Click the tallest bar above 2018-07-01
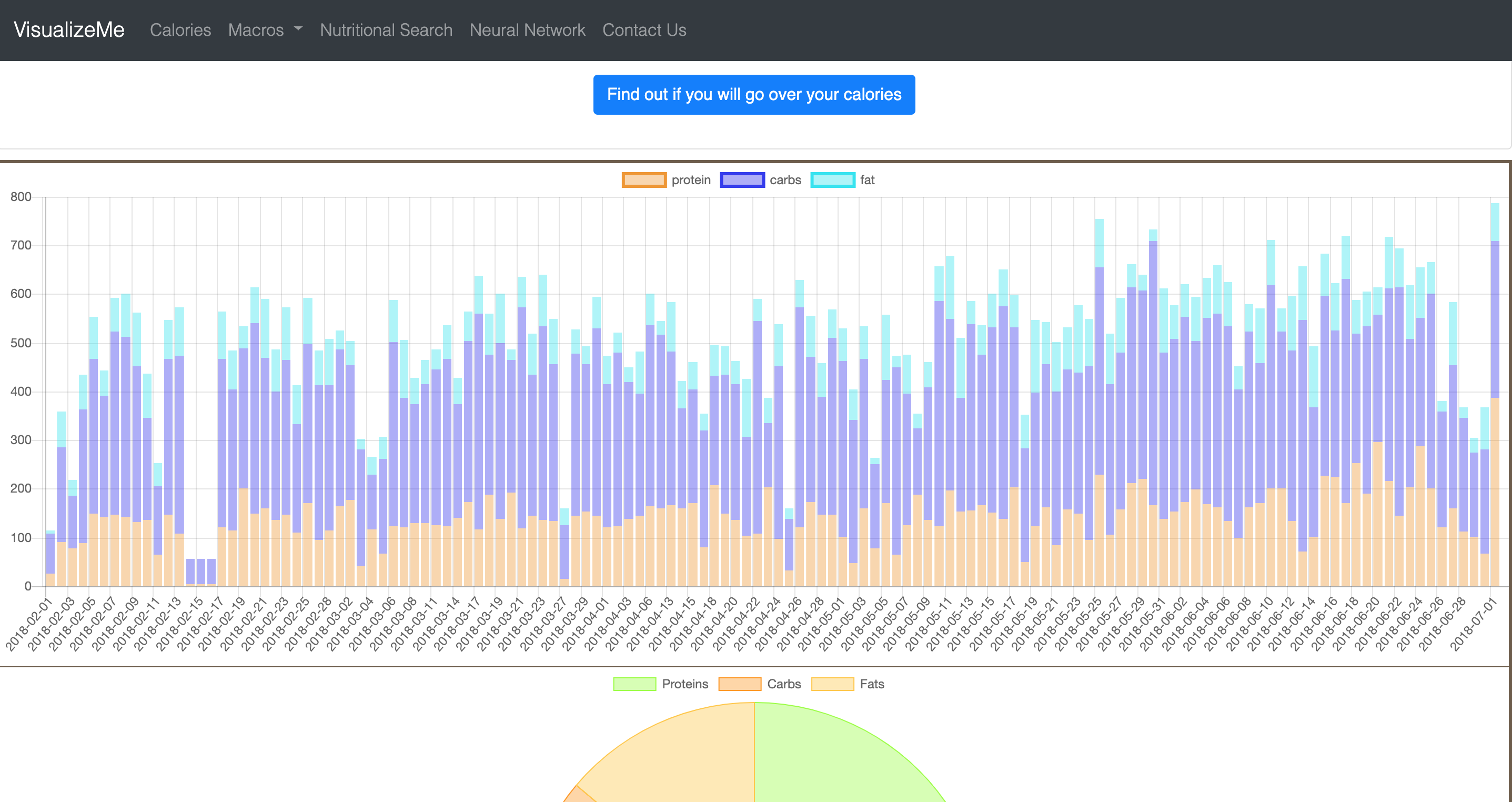The height and width of the screenshot is (802, 1512). (1495, 395)
